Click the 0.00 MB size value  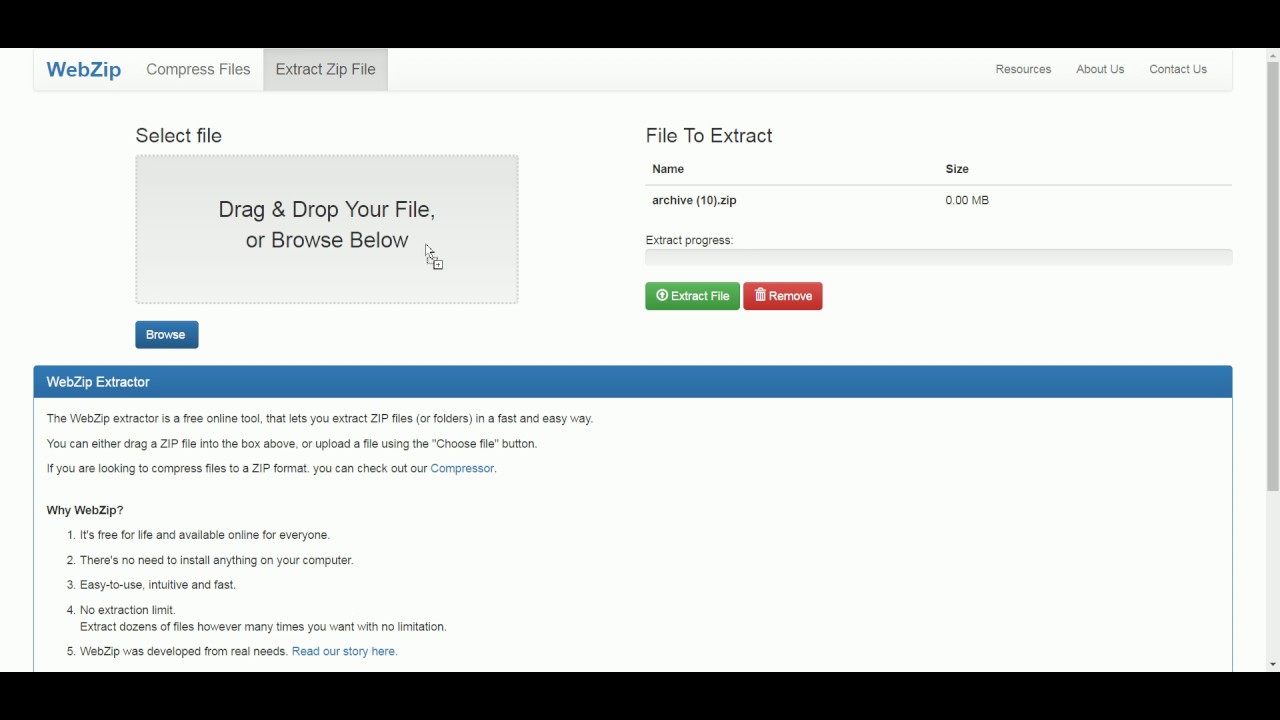pos(967,200)
